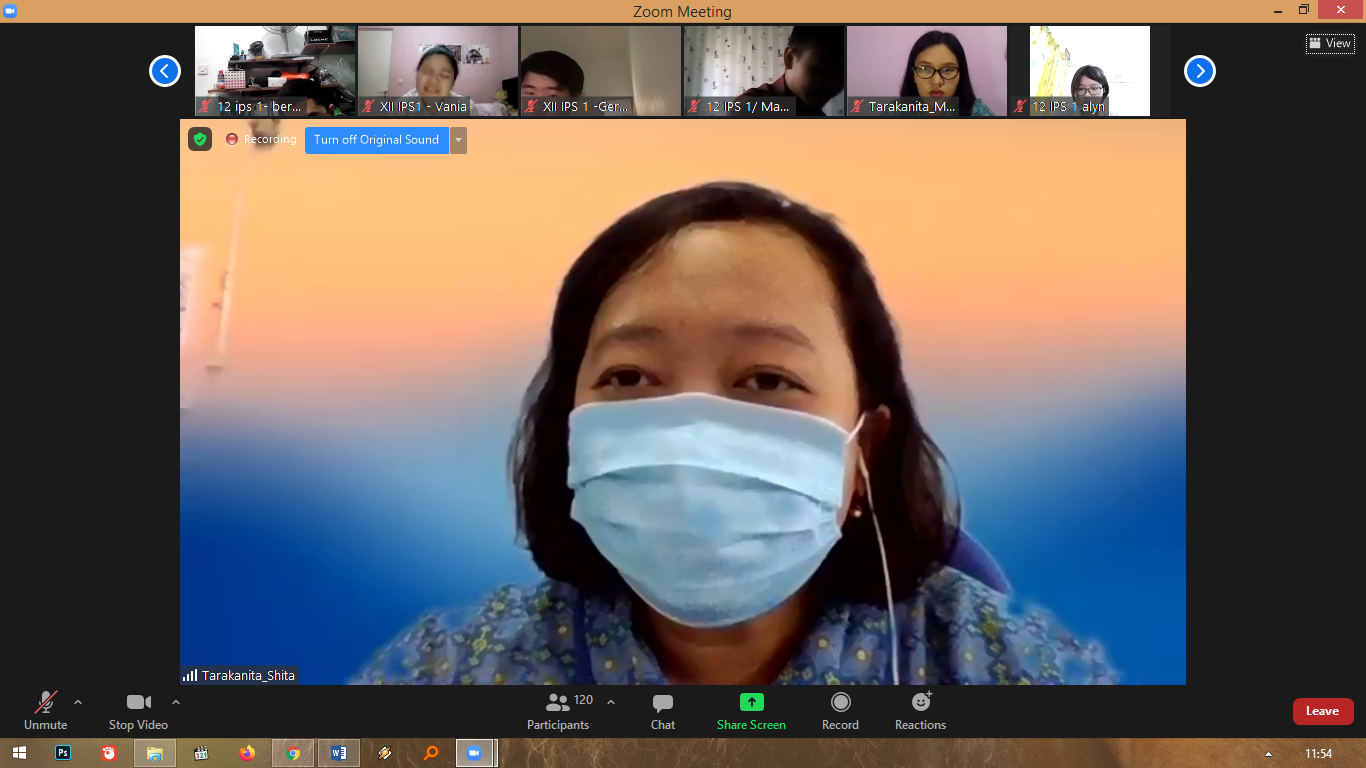Open the Windows Start menu

[x=19, y=753]
